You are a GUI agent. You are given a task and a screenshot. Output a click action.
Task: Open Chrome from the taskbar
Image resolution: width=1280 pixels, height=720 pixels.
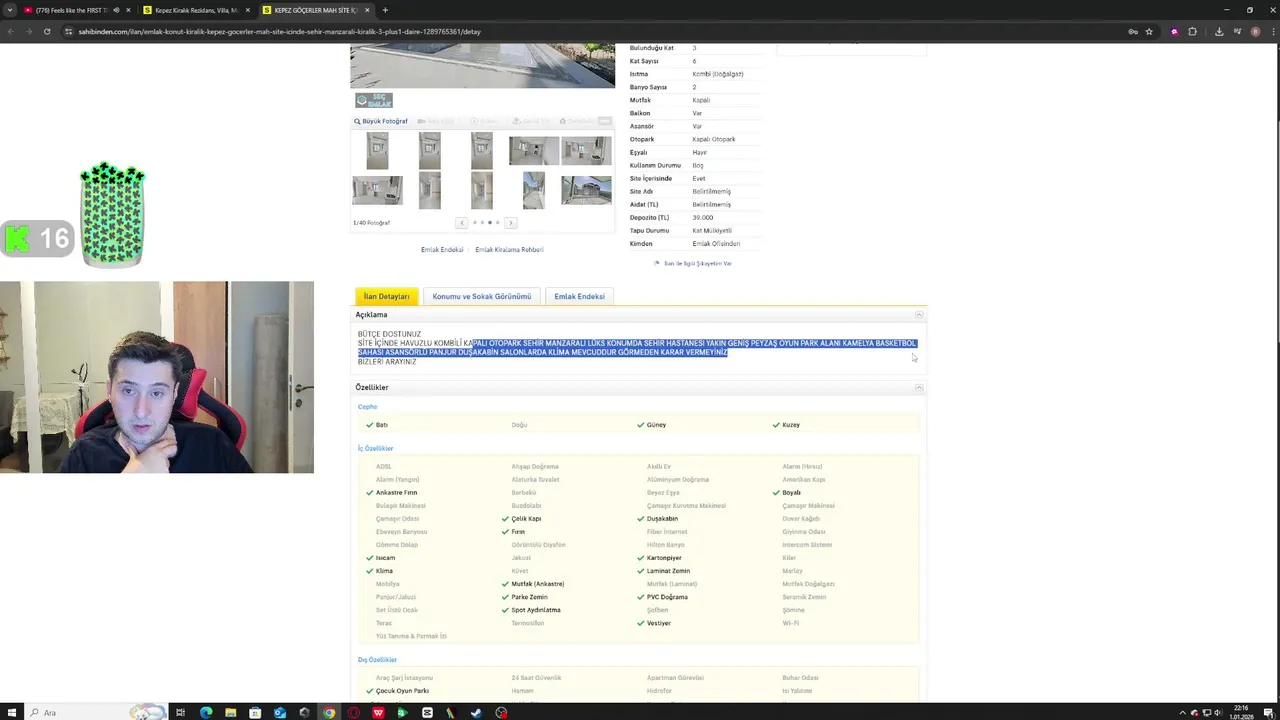pos(329,712)
